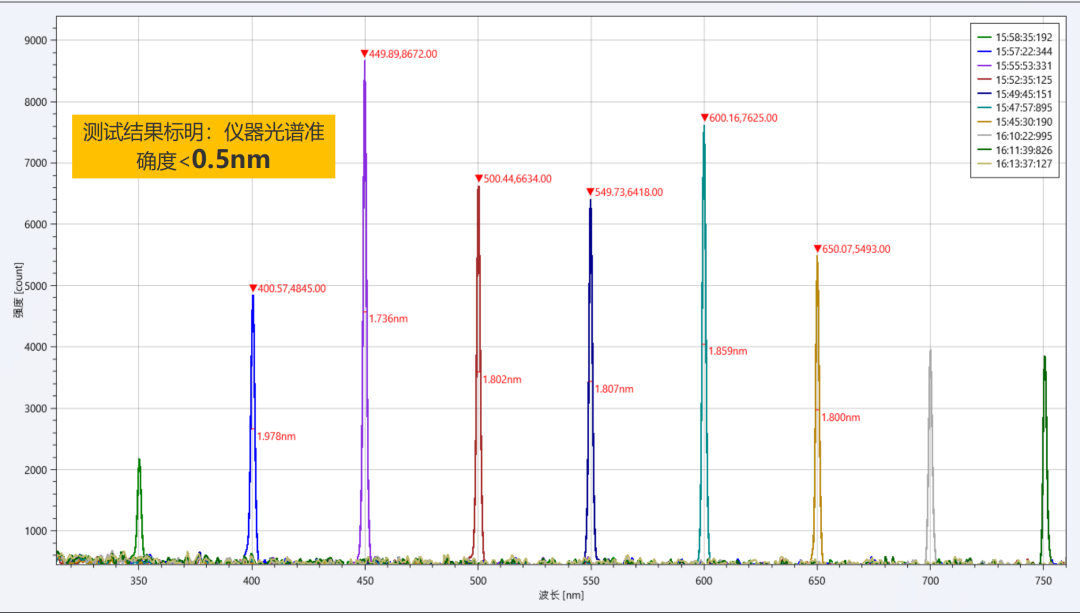Click the 1.800nm width label
Image resolution: width=1080 pixels, height=613 pixels.
841,417
